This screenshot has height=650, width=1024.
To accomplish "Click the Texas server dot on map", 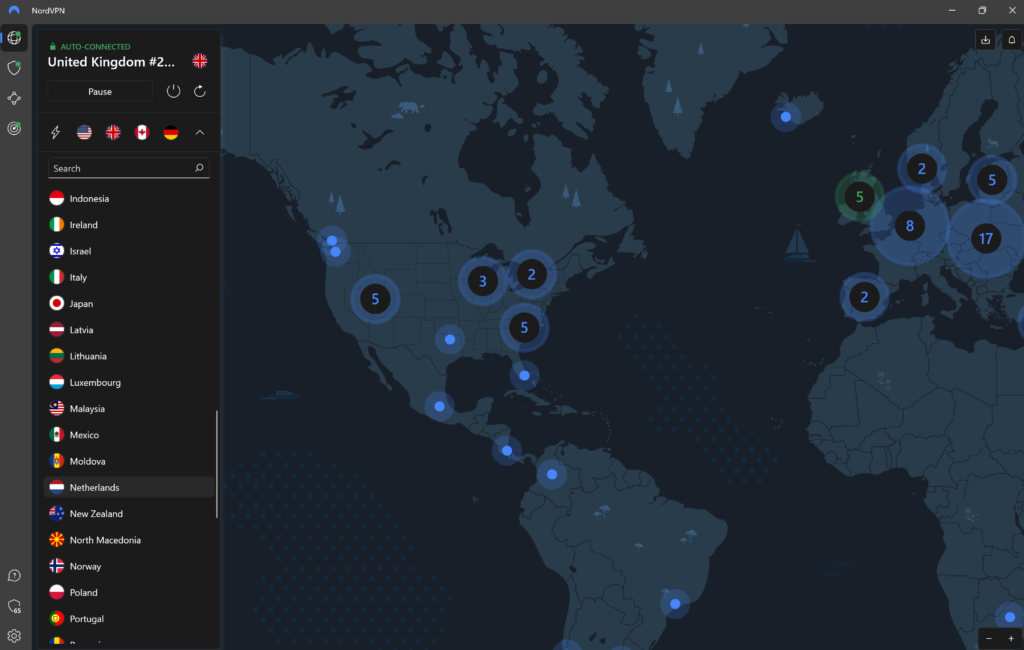I will tap(450, 339).
